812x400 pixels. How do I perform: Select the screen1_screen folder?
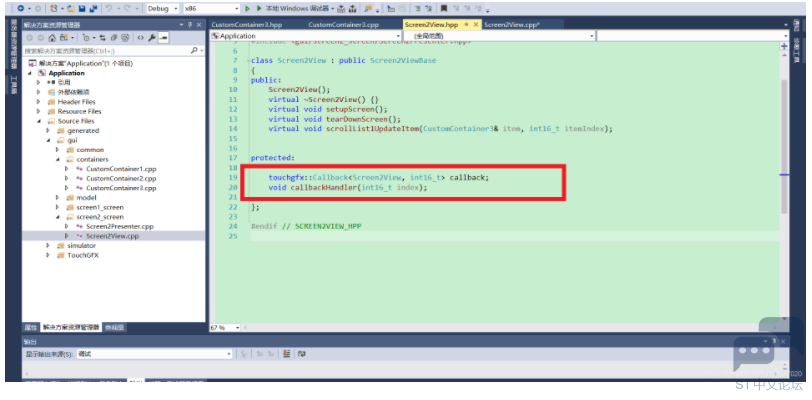(x=100, y=207)
